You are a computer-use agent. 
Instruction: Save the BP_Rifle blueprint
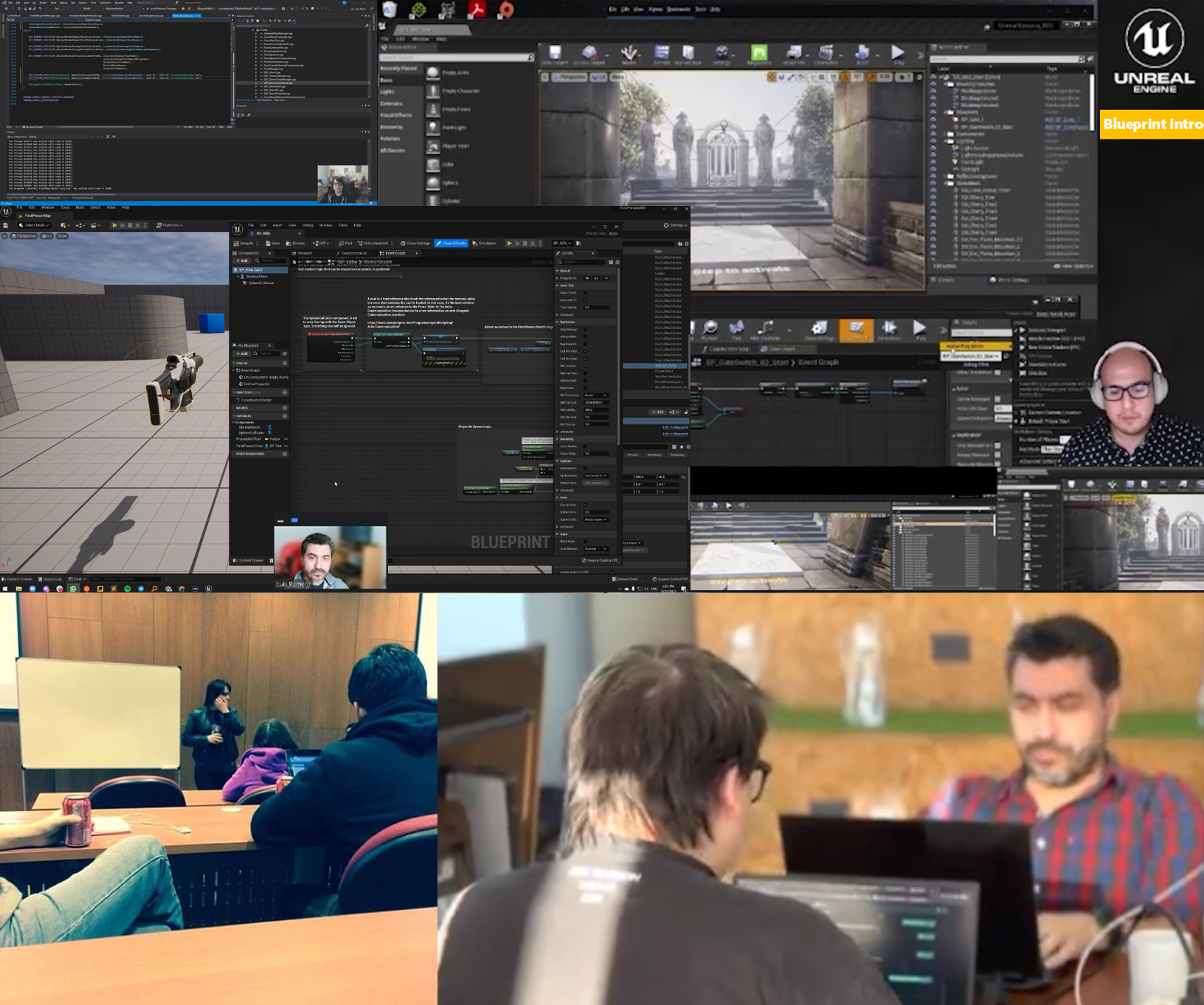(274, 244)
